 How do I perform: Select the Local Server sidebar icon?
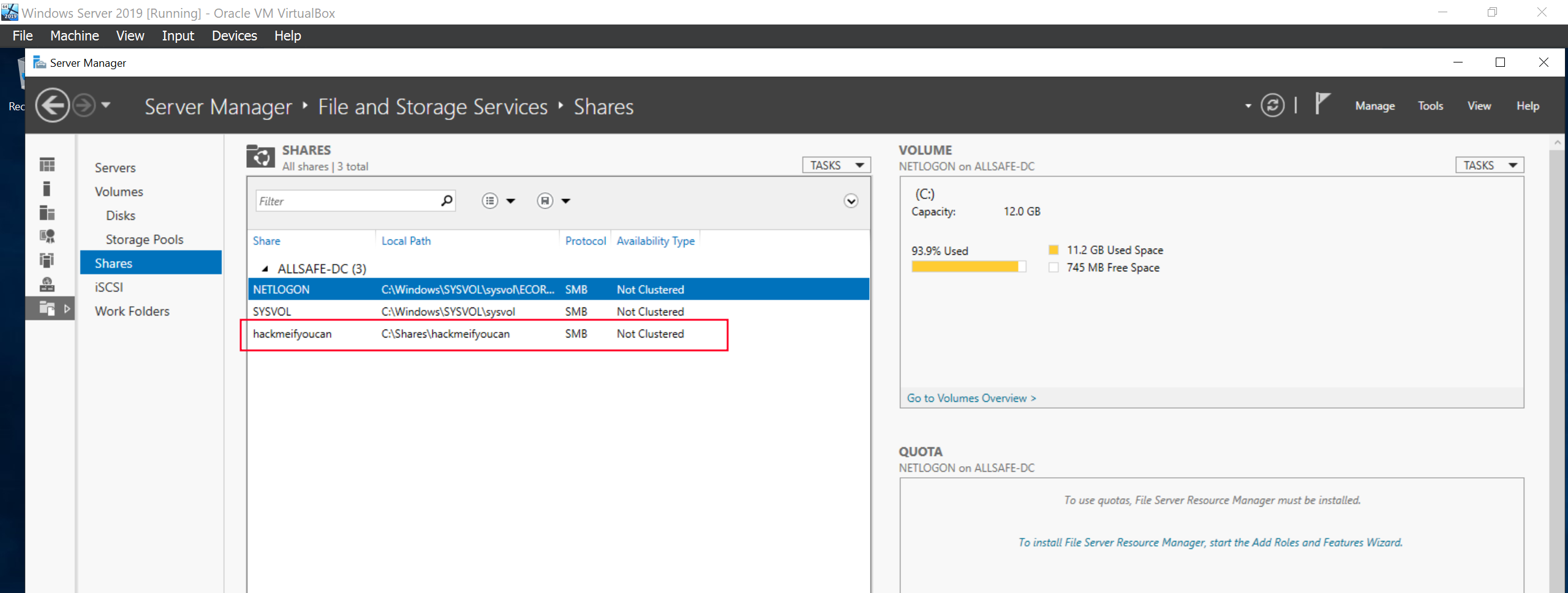[47, 189]
